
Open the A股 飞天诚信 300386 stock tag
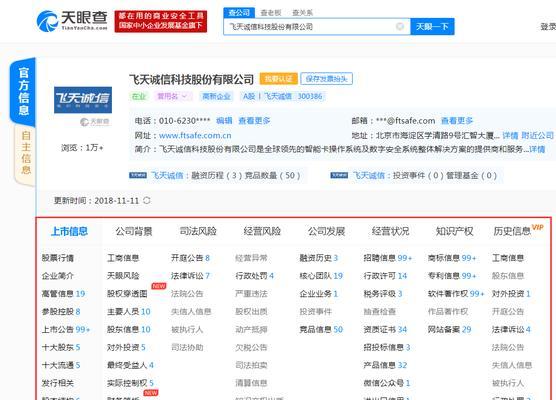coord(283,96)
